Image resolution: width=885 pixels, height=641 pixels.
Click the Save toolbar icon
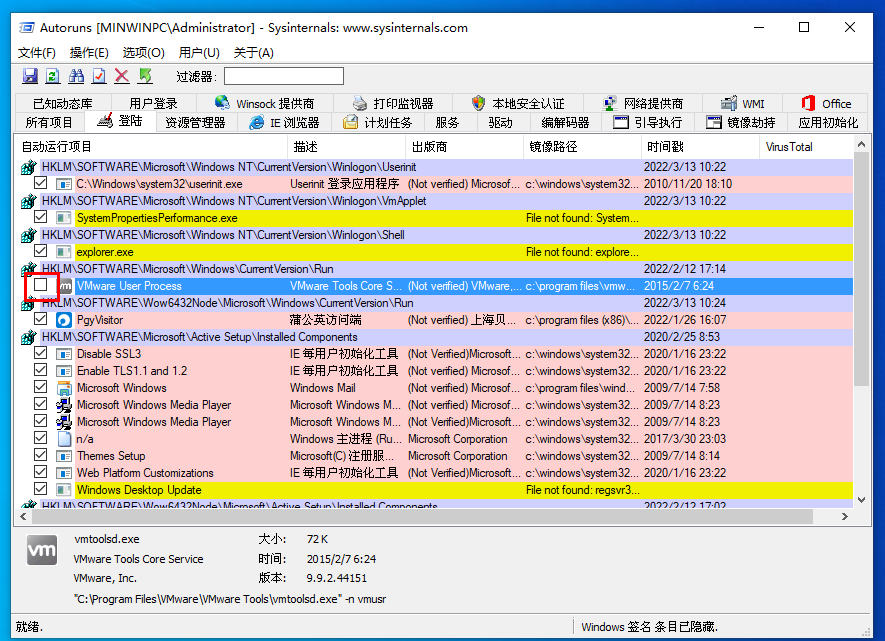(x=30, y=76)
